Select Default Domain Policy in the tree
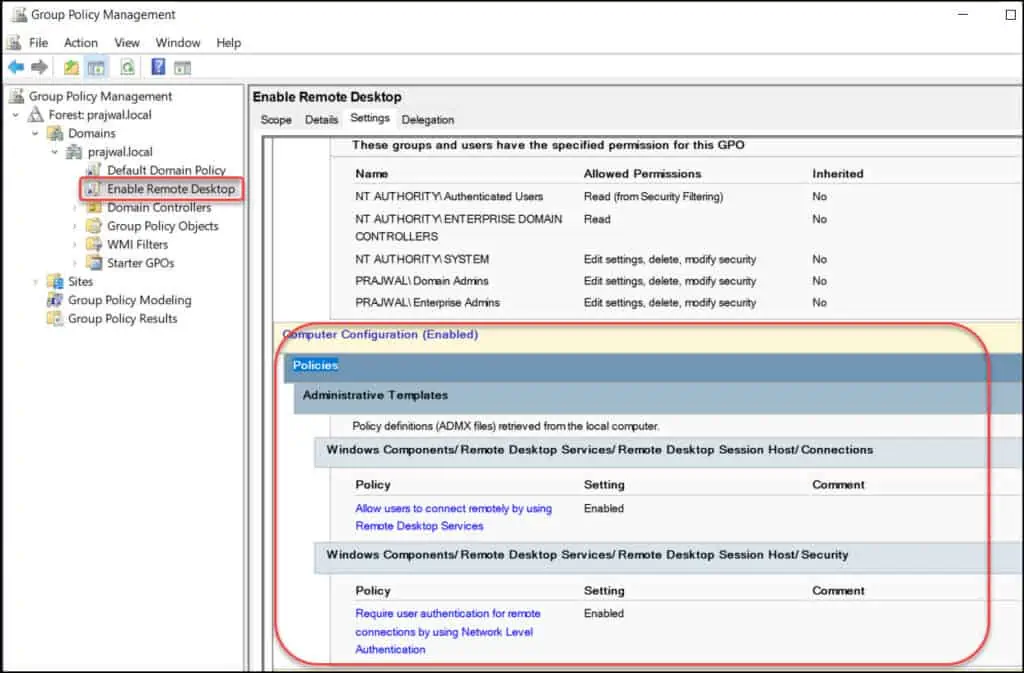Viewport: 1024px width, 673px height. point(167,170)
